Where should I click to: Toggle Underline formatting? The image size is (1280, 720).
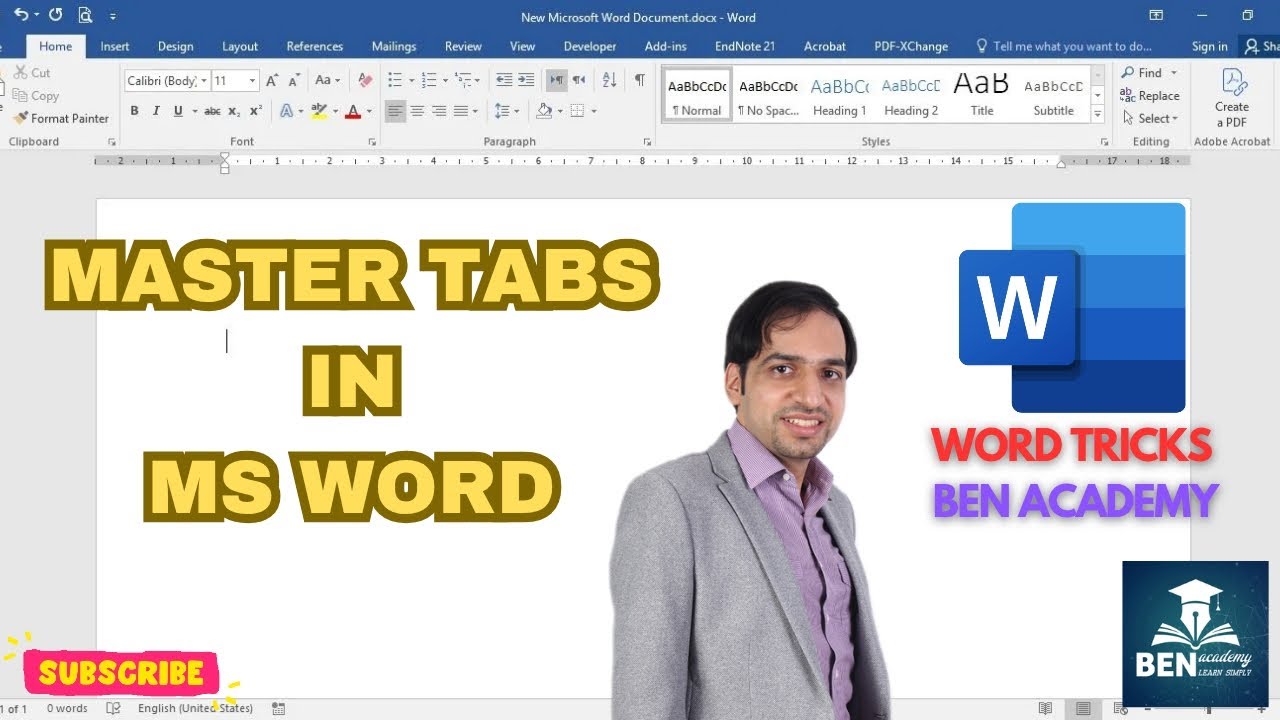coord(178,111)
